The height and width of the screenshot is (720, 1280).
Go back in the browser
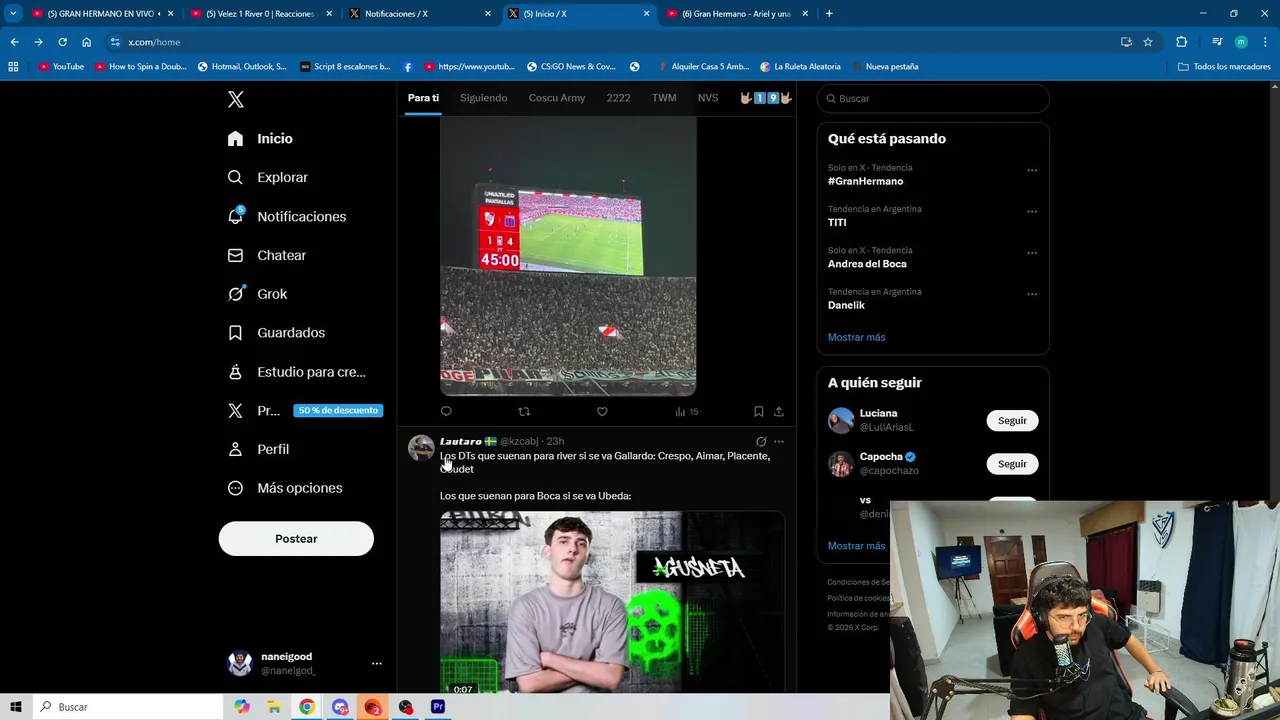click(14, 42)
